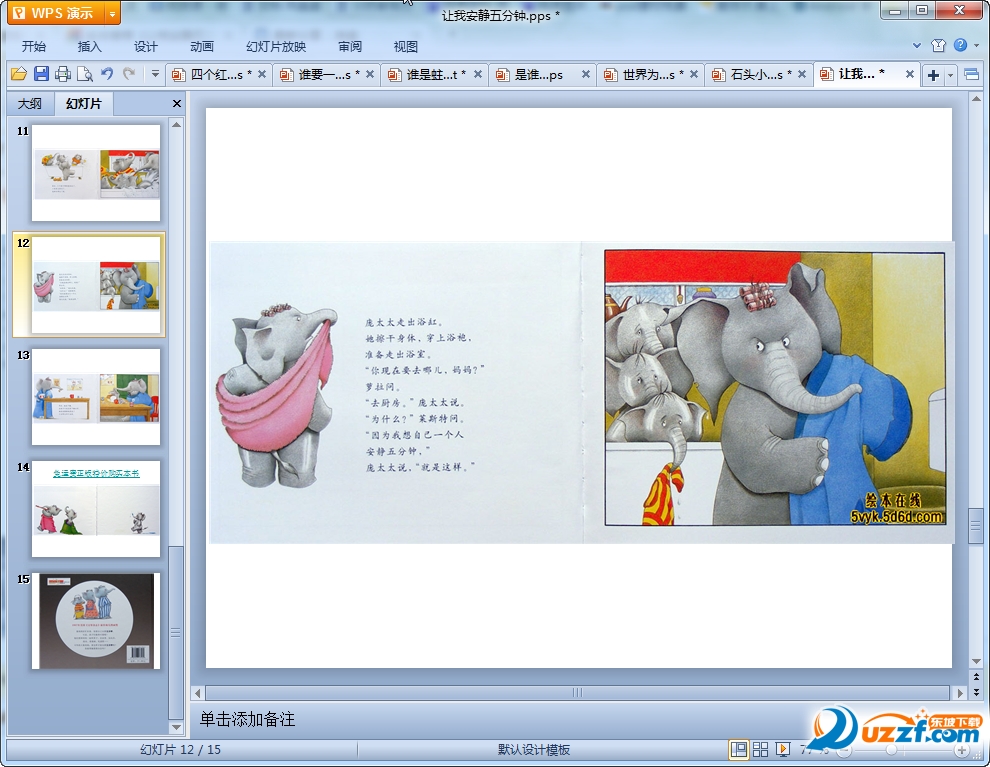Image resolution: width=990 pixels, height=767 pixels.
Task: Switch to Slide Sorter view icon
Action: (761, 749)
